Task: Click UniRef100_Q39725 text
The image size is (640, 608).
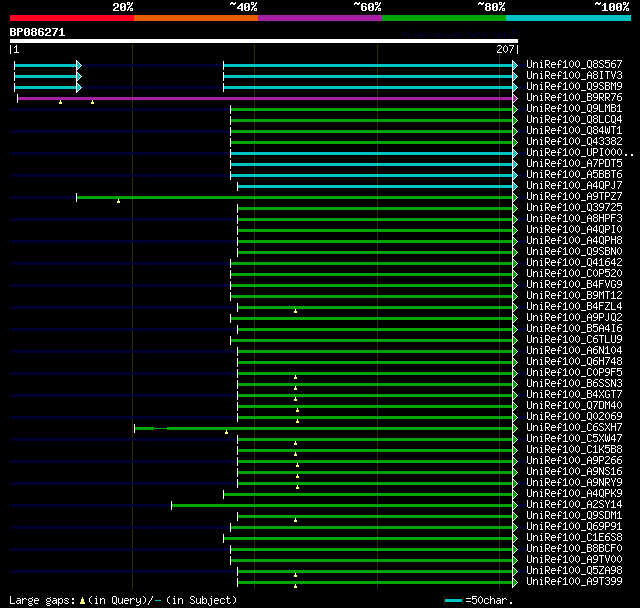Action: click(x=574, y=208)
